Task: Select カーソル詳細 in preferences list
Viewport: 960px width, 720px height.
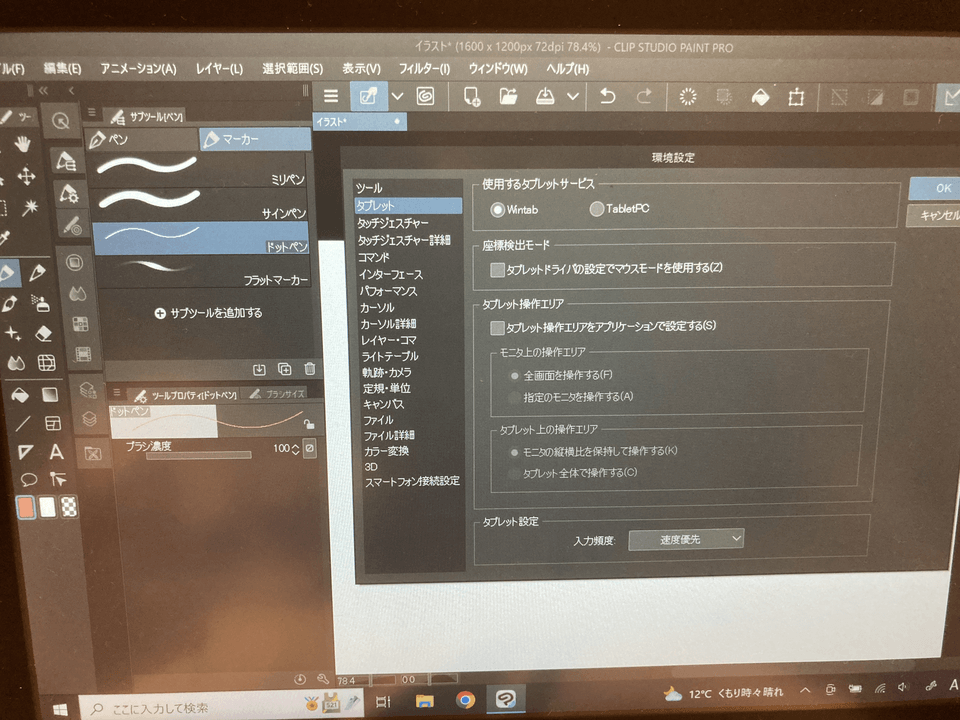Action: pyautogui.click(x=388, y=323)
